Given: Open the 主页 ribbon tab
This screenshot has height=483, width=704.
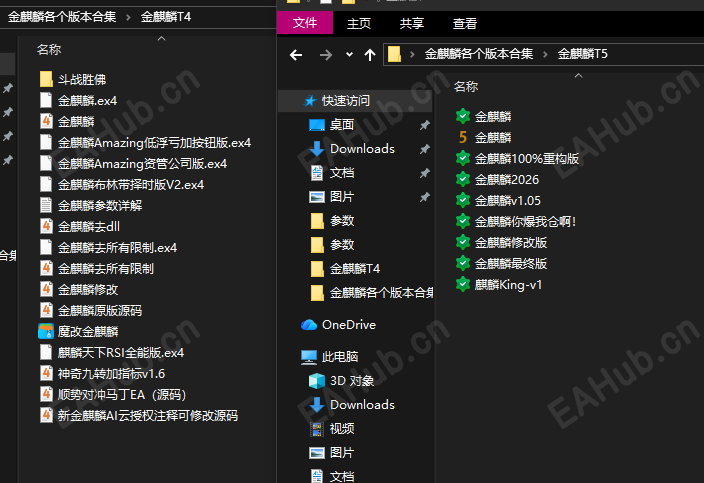Looking at the screenshot, I should point(359,23).
